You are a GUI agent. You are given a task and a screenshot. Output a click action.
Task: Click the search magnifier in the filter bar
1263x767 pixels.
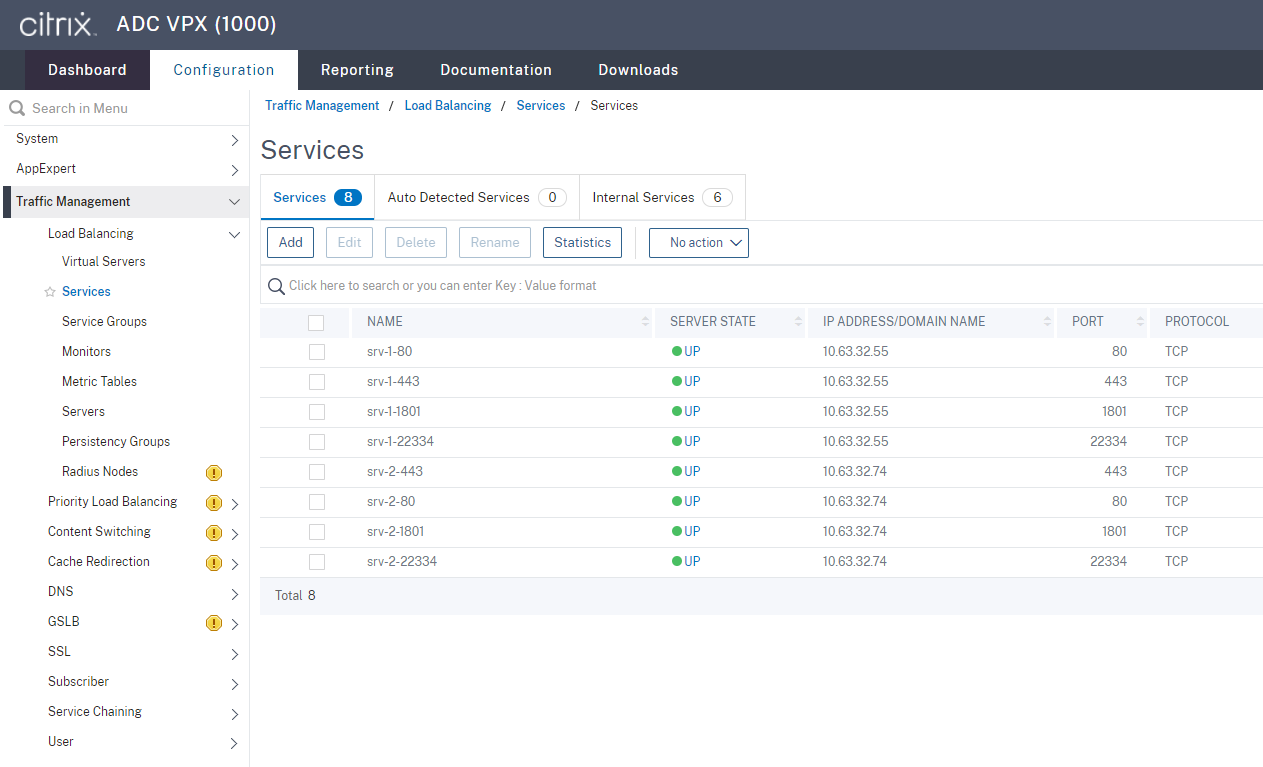pos(276,286)
